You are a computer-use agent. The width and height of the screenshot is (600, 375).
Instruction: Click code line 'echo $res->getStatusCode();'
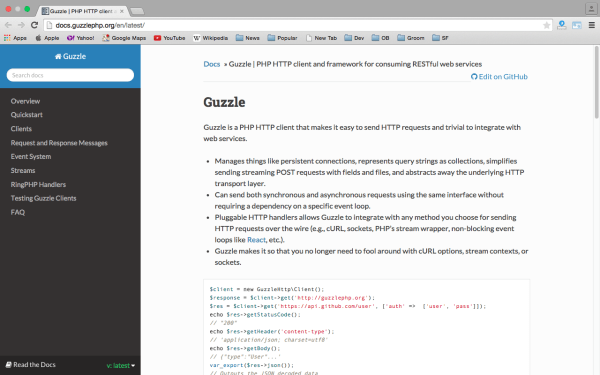pyautogui.click(x=255, y=315)
